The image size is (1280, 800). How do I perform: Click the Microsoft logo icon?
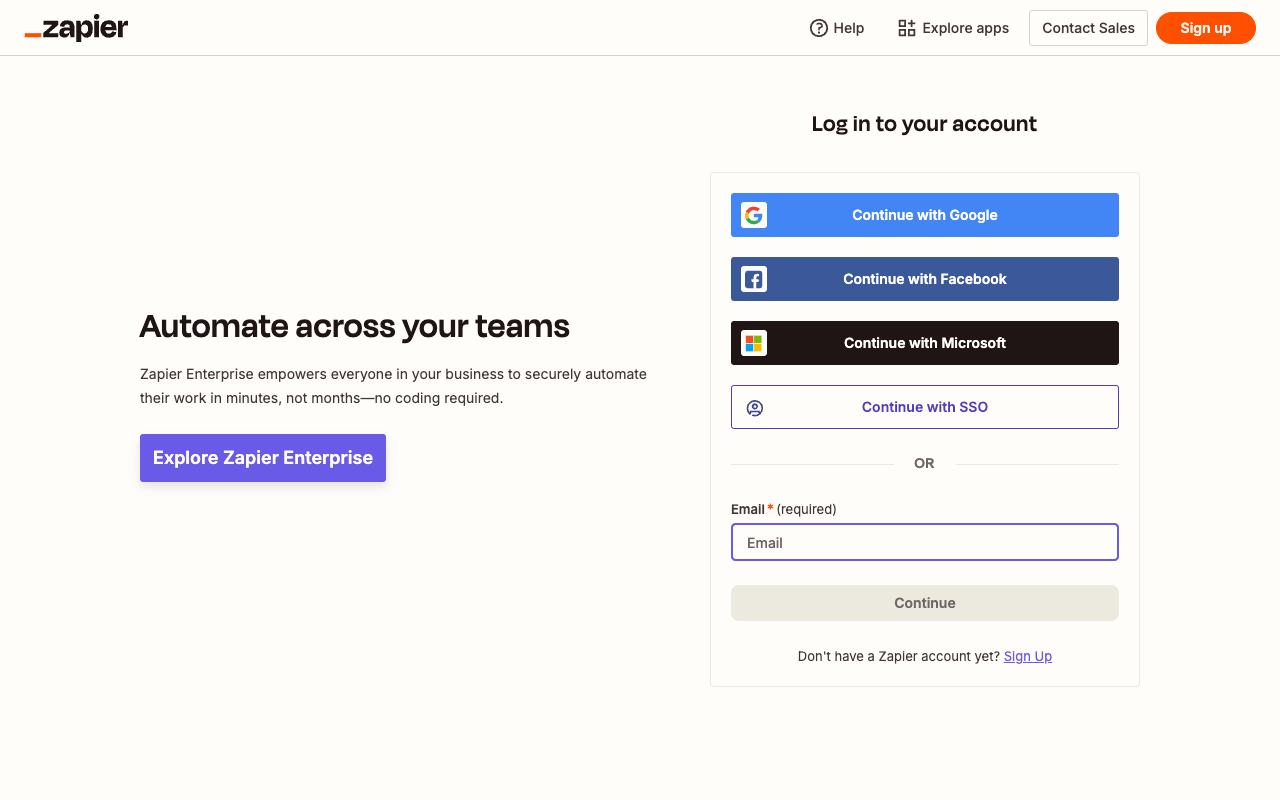click(754, 343)
